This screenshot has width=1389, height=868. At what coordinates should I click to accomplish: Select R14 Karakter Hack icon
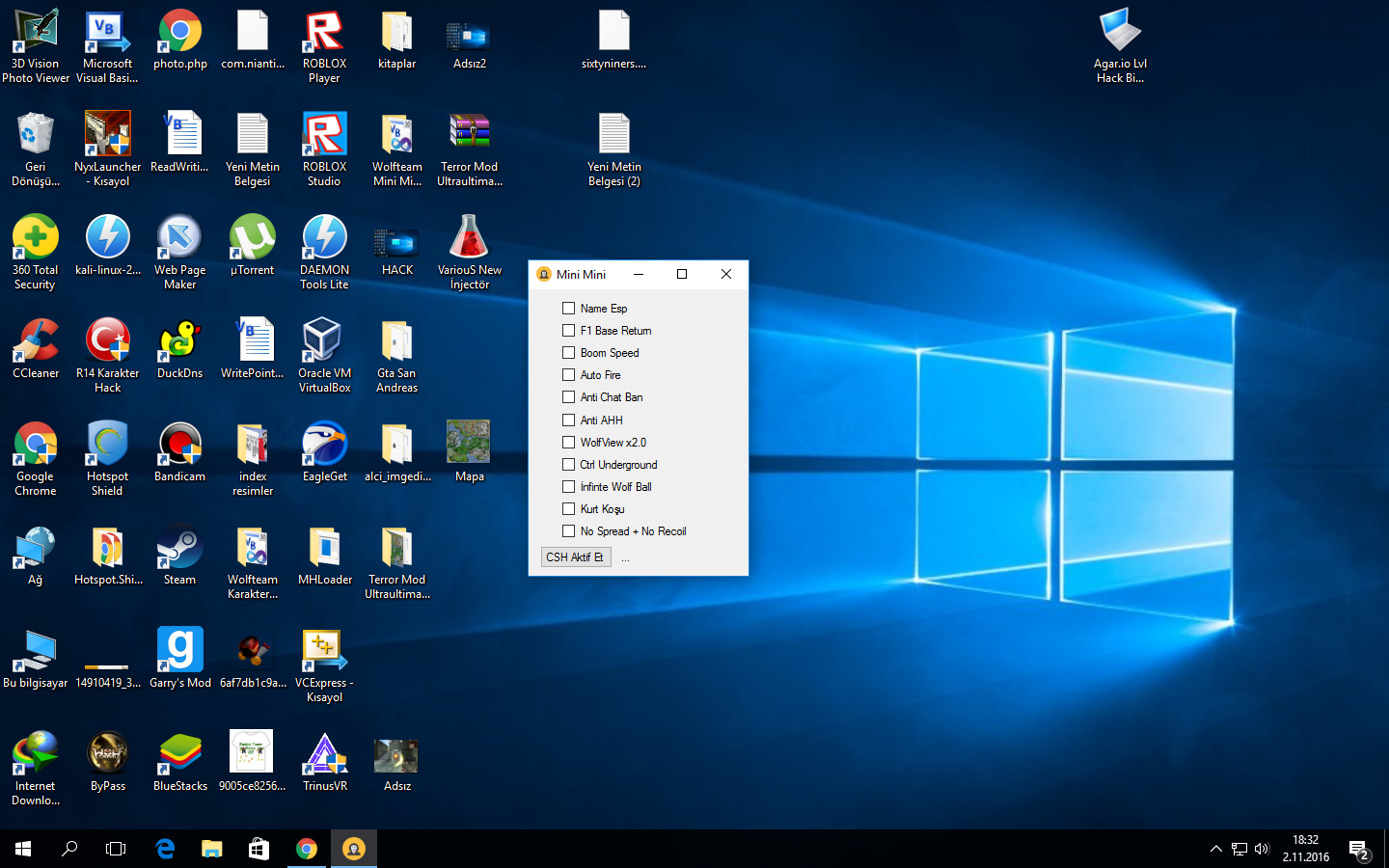point(107,356)
